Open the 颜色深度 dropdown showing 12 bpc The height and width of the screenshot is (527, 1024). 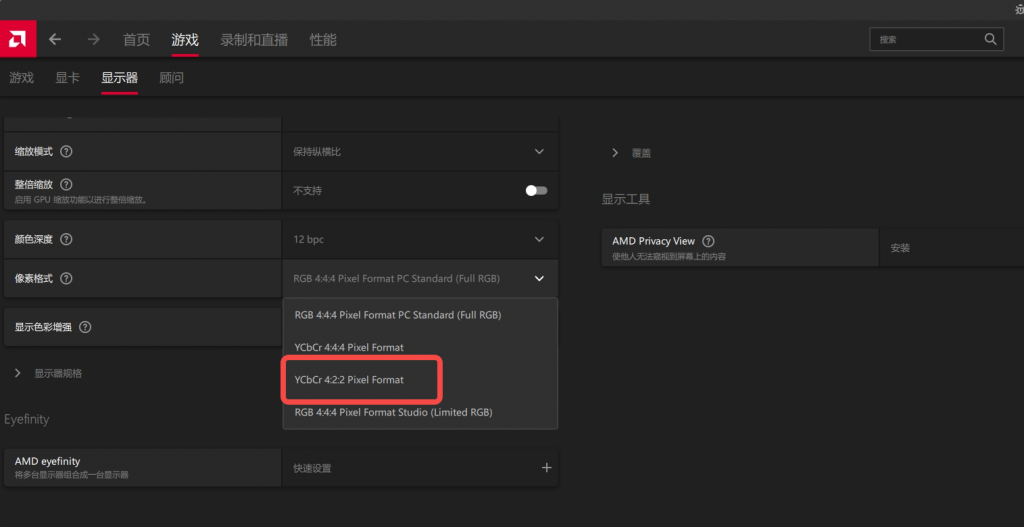pyautogui.click(x=421, y=239)
